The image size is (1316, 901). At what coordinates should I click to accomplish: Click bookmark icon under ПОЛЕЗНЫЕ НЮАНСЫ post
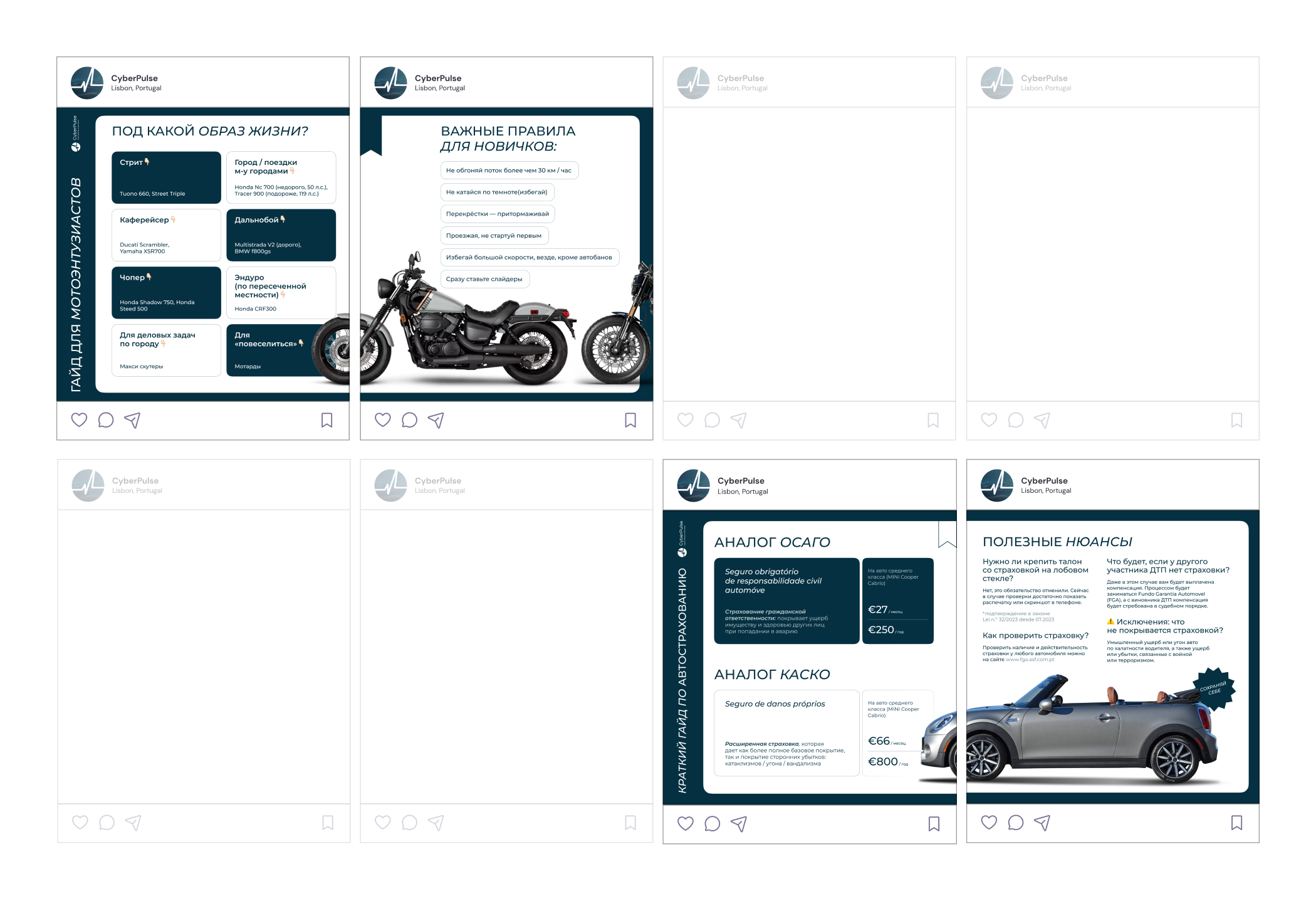1236,823
